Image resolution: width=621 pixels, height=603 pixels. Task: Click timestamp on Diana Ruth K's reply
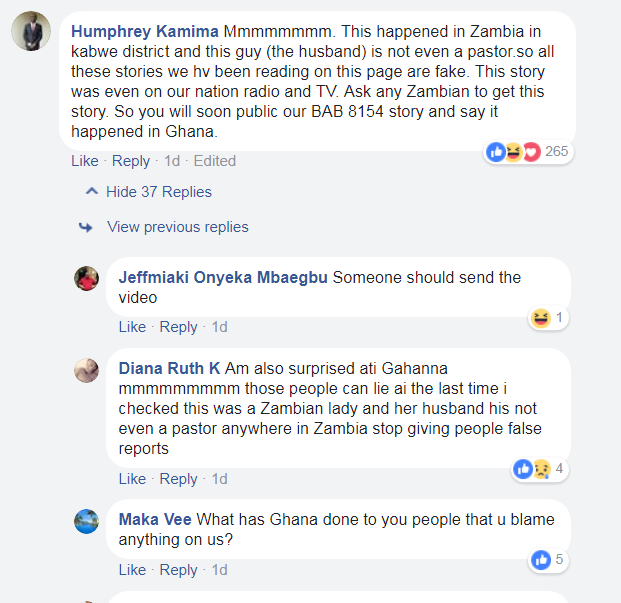pyautogui.click(x=219, y=479)
